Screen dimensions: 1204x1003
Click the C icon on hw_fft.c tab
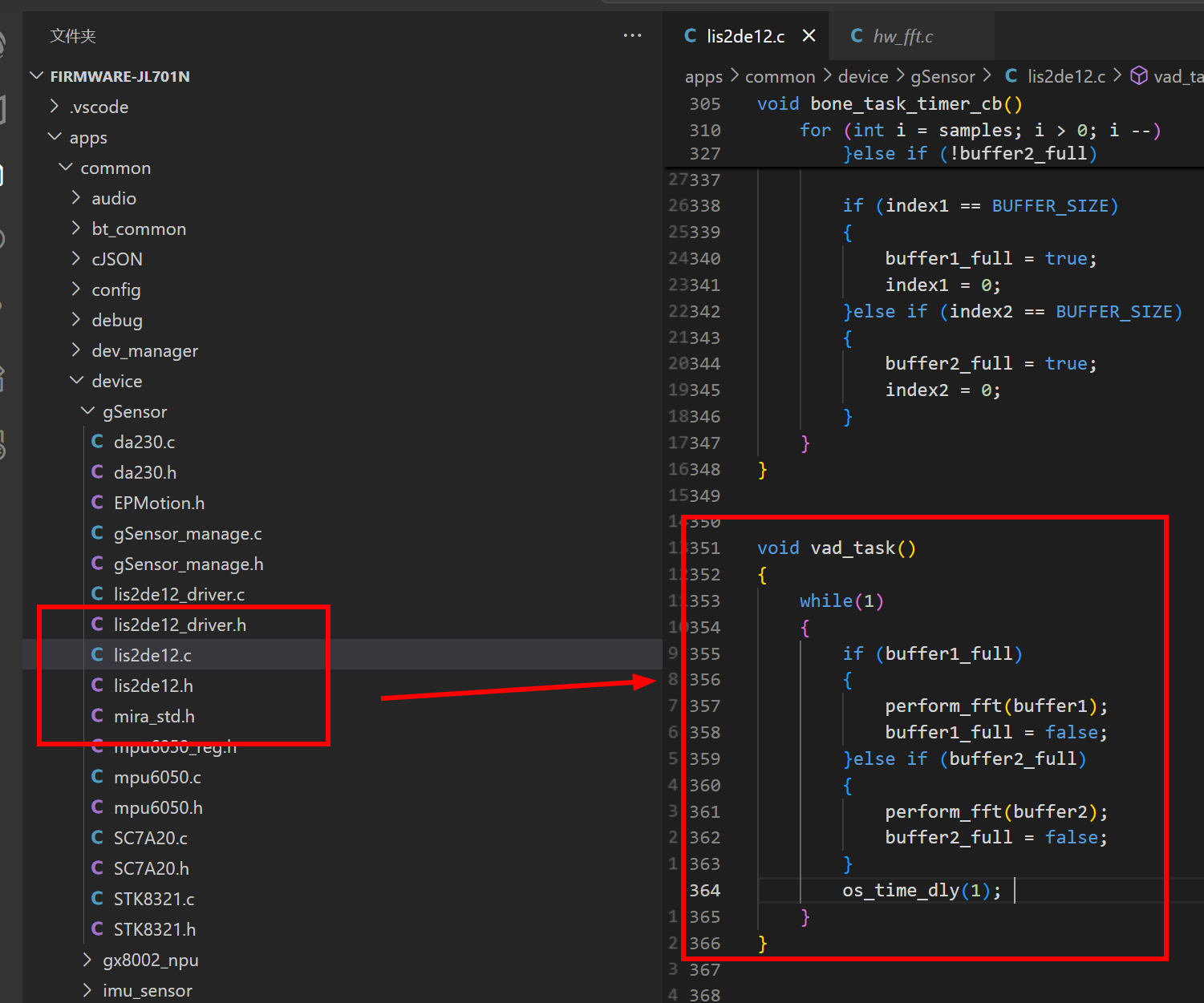pos(857,36)
